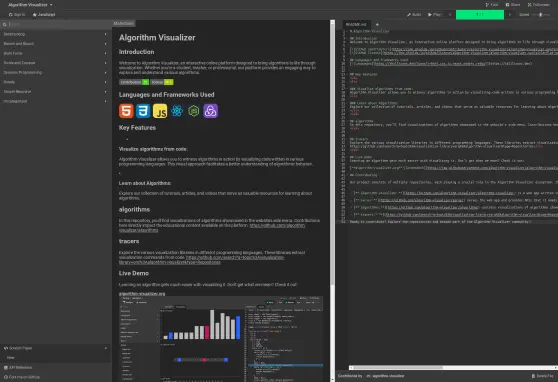The width and height of the screenshot is (558, 382).
Task: Open the algorithm-visualizer.org link
Action: pos(142,294)
